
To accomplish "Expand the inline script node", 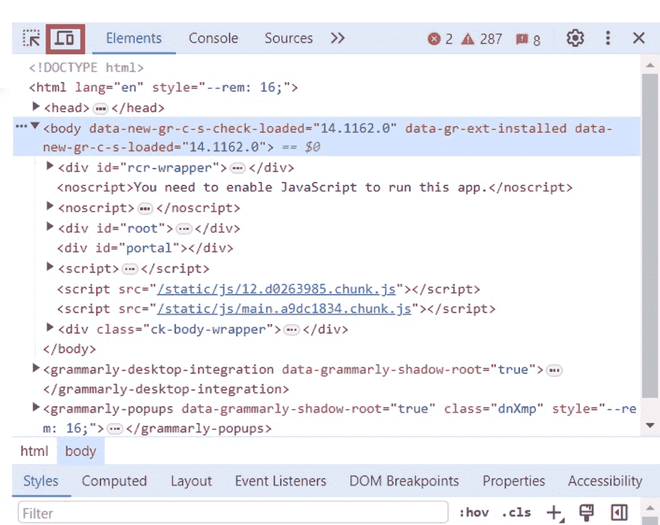I will pyautogui.click(x=50, y=267).
